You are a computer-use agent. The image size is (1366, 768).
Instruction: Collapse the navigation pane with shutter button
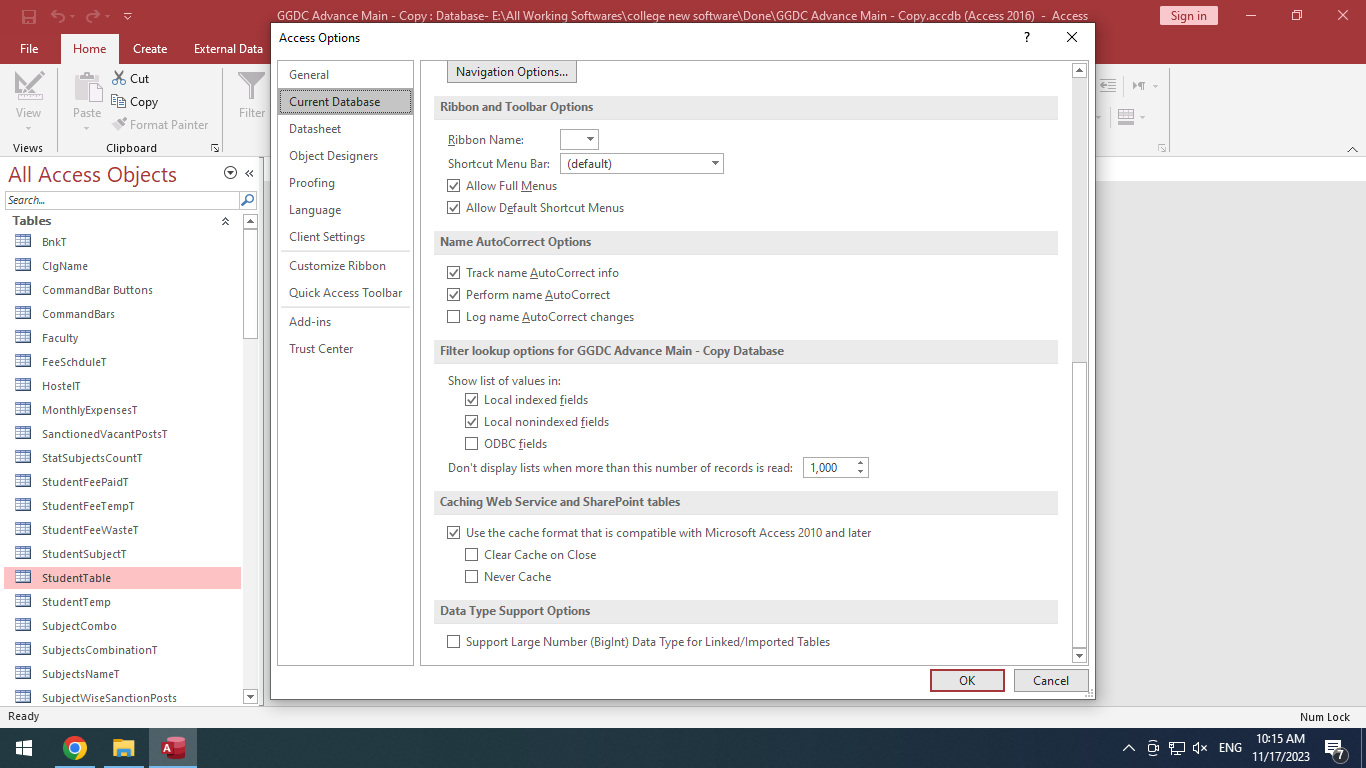[249, 173]
